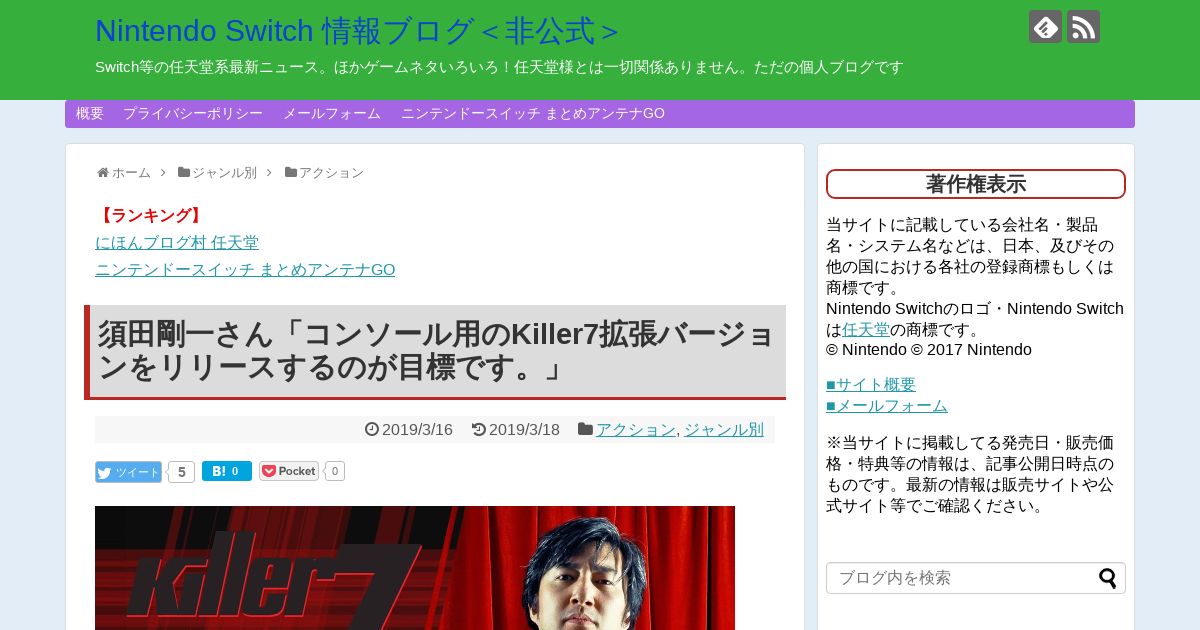1200x630 pixels.
Task: Click the Pocket count 0 bubble
Action: [335, 471]
